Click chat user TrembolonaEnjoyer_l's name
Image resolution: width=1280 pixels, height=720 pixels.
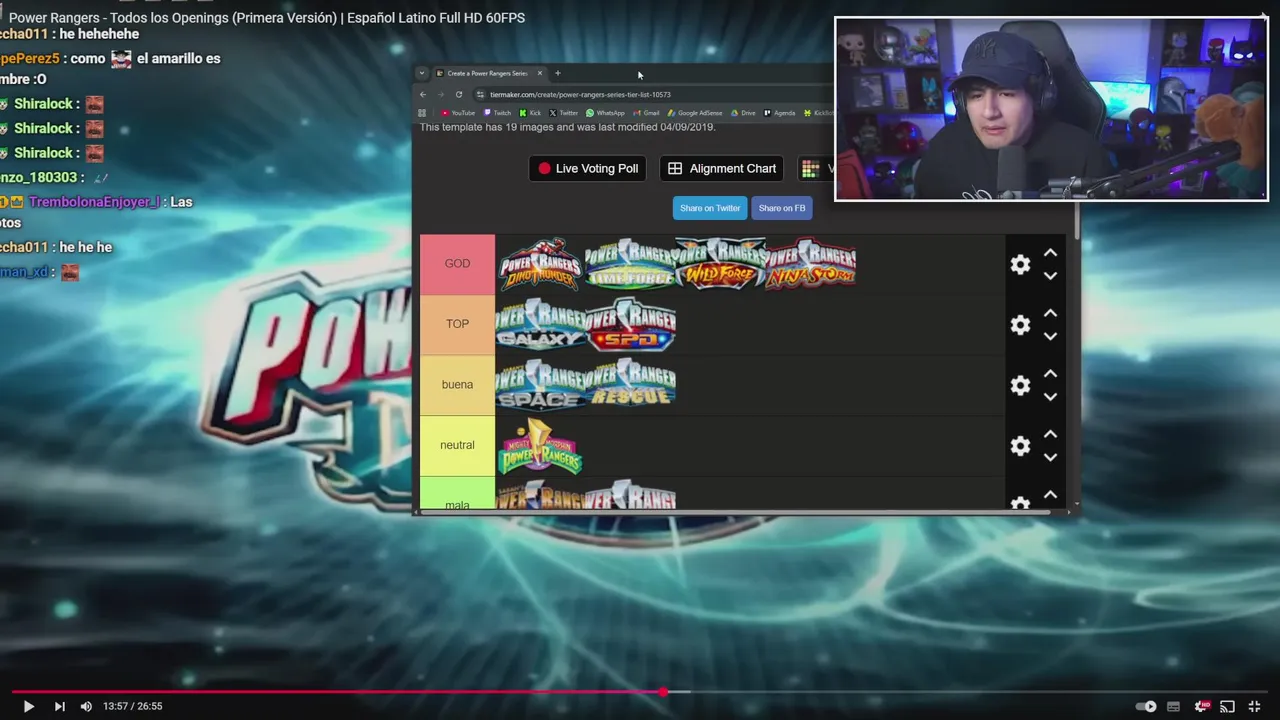pos(95,202)
